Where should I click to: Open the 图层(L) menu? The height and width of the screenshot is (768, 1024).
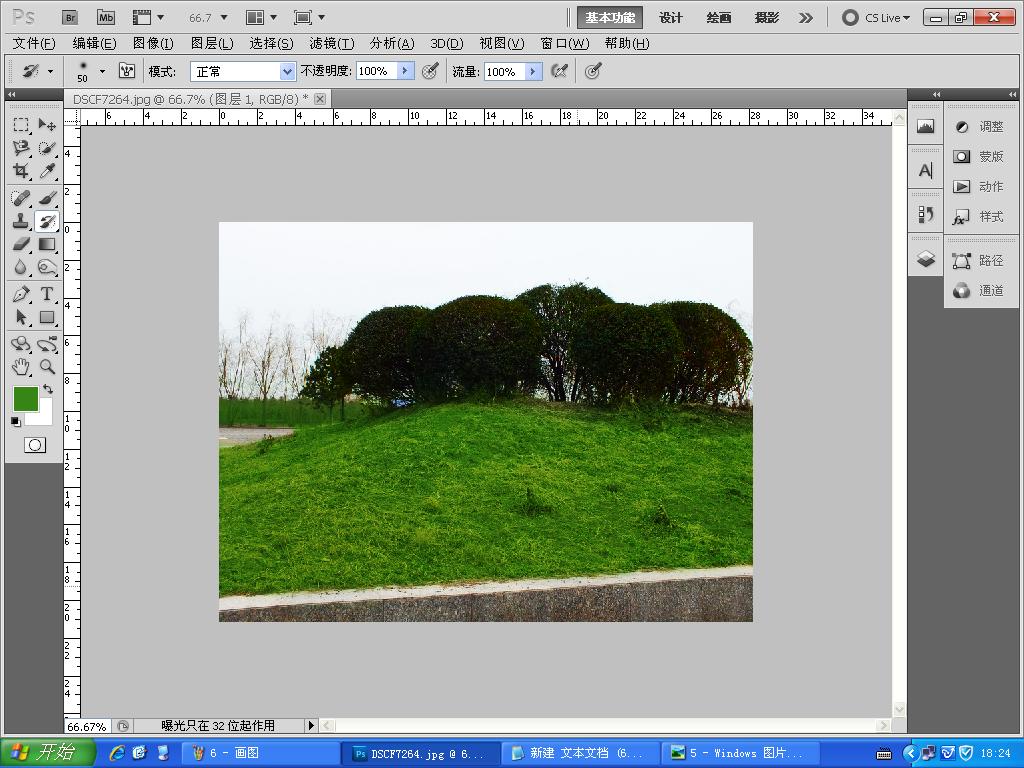212,43
